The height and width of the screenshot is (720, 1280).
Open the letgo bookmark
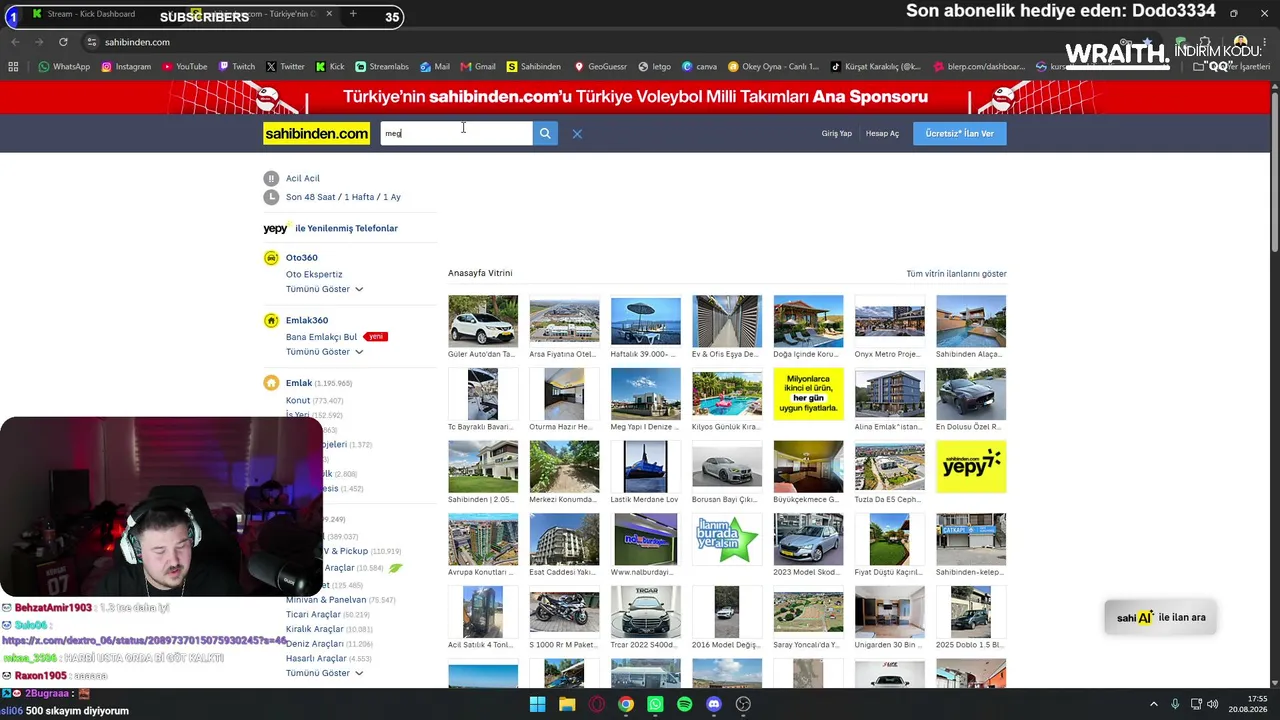(x=654, y=67)
